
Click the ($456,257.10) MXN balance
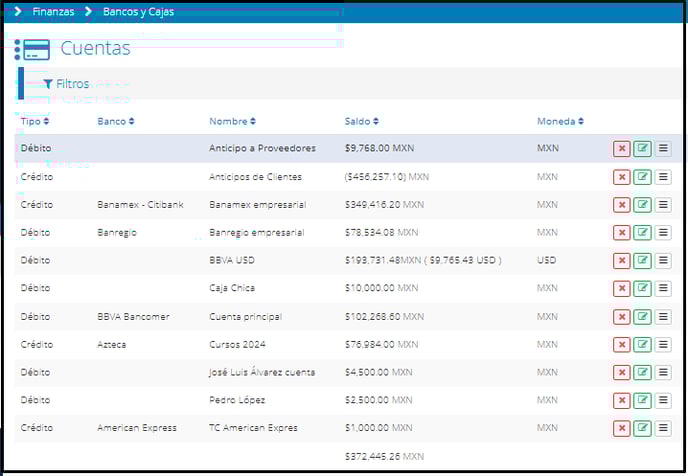[387, 177]
